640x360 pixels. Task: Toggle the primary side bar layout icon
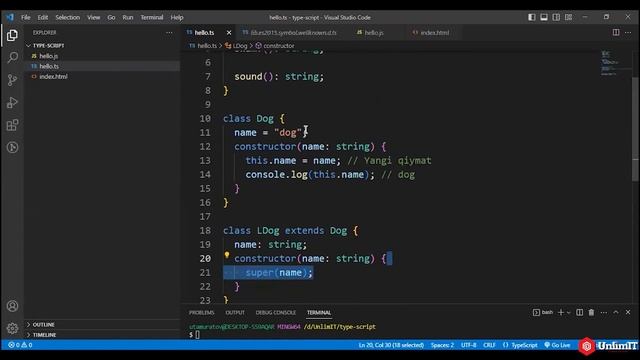coord(531,17)
